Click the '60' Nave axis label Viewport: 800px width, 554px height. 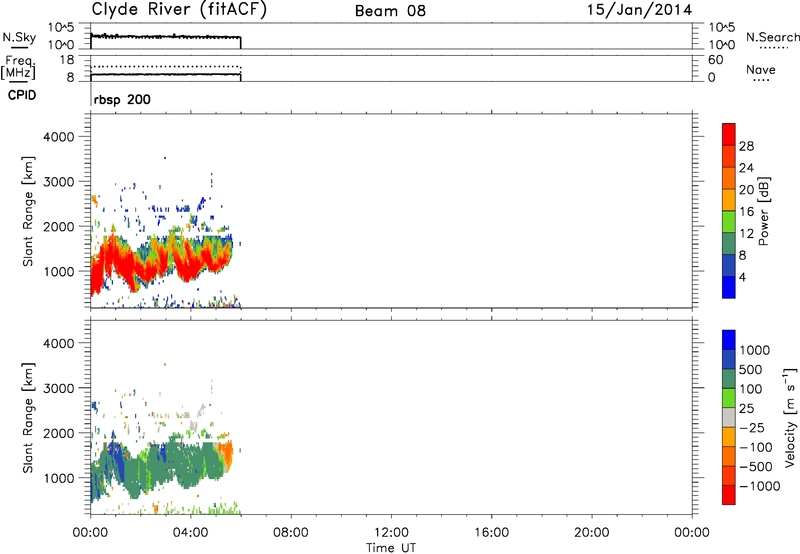(x=716, y=60)
